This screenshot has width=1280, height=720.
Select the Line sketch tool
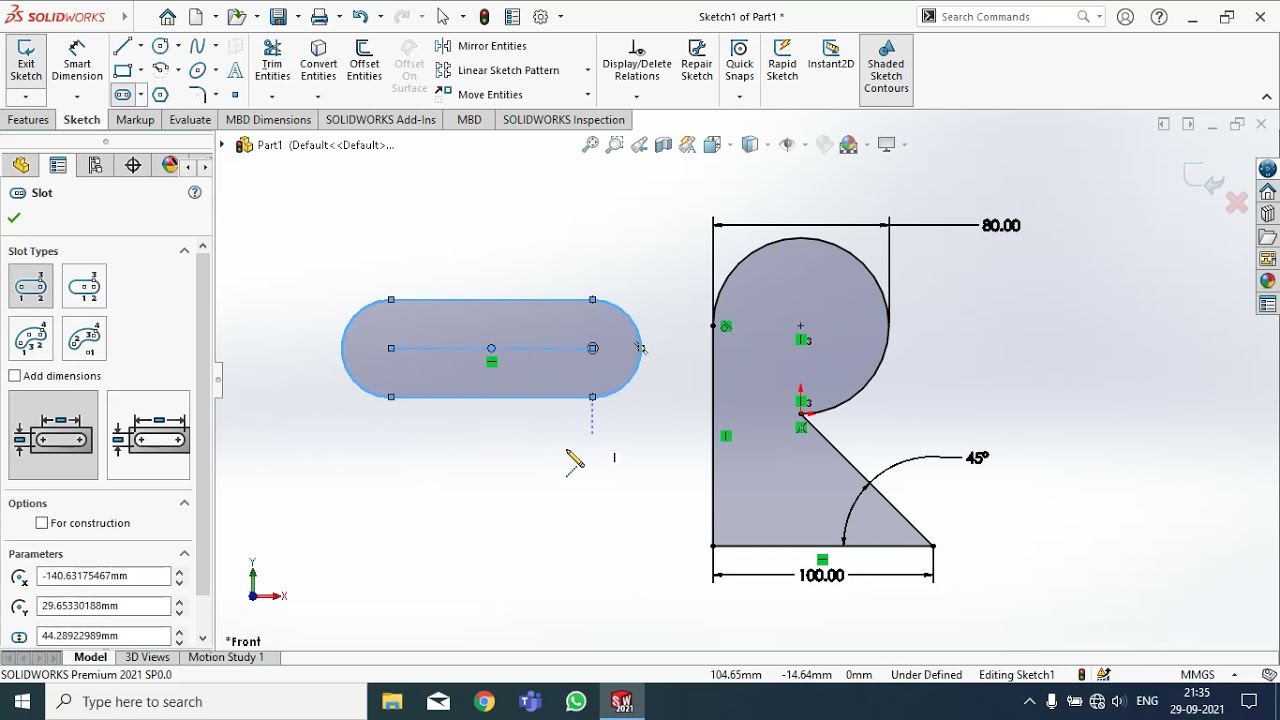point(122,46)
